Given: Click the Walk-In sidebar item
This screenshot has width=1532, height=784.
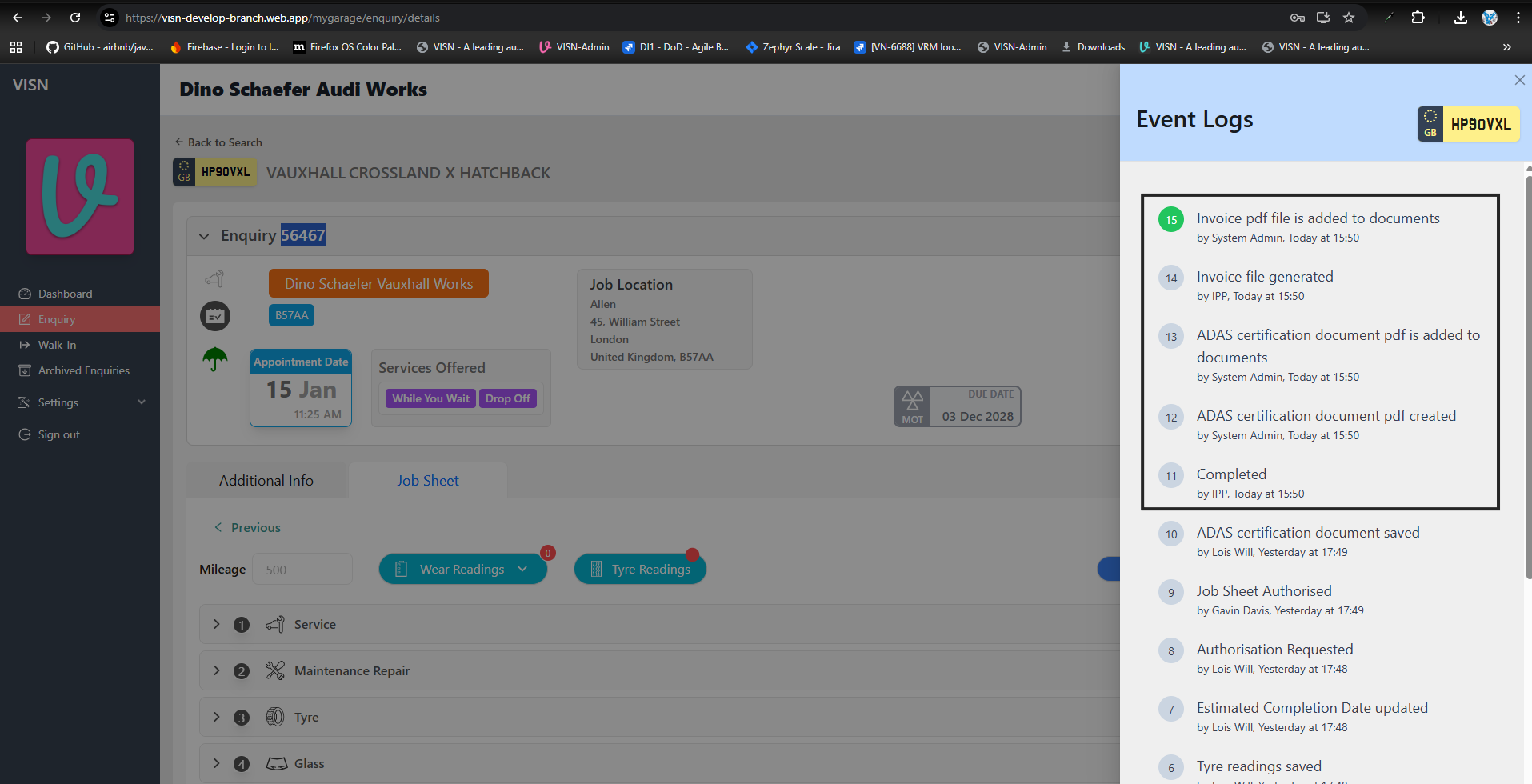Looking at the screenshot, I should (57, 345).
